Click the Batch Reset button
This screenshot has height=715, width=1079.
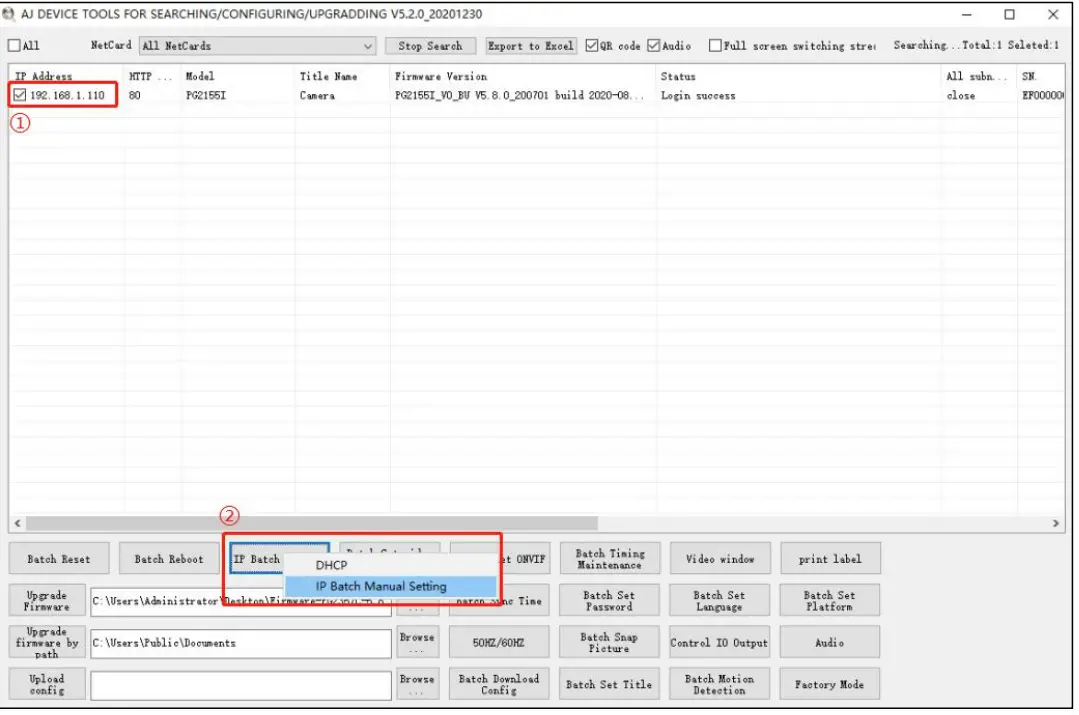click(x=58, y=559)
